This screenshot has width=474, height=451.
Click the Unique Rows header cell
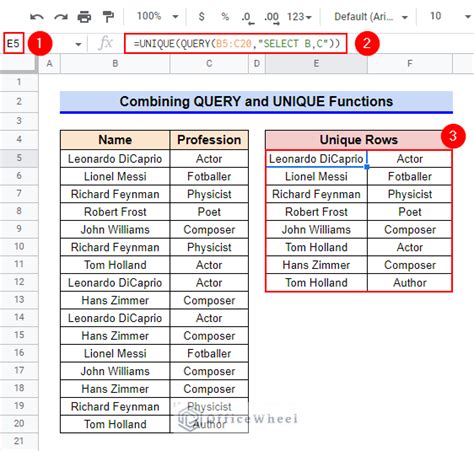(359, 140)
